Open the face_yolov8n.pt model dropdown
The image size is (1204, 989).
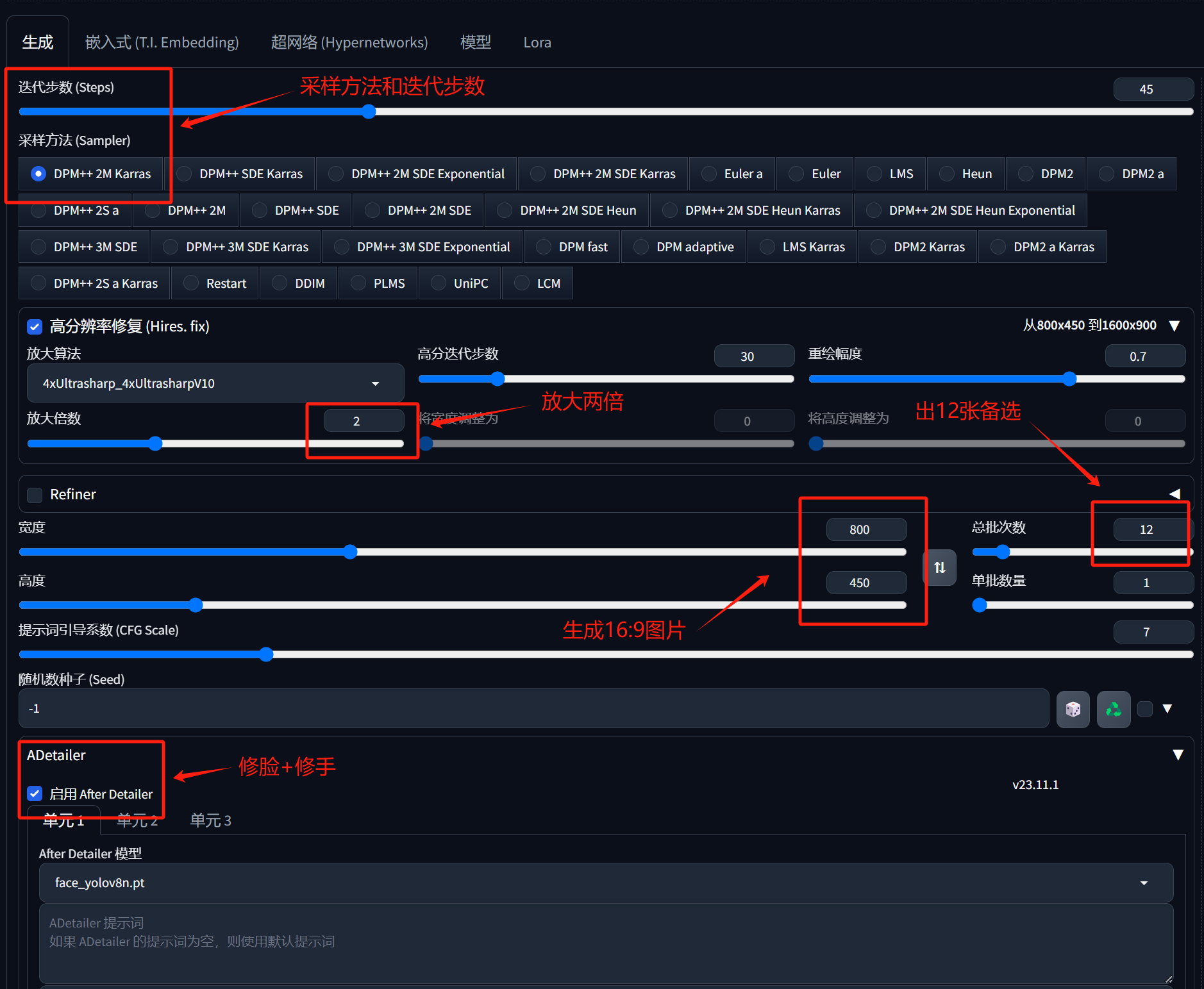[606, 883]
